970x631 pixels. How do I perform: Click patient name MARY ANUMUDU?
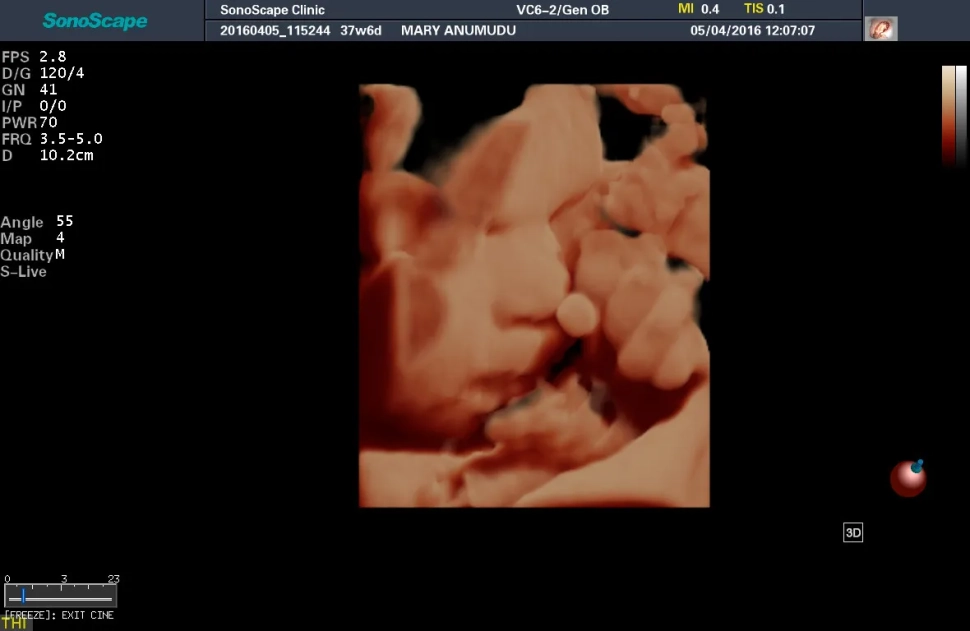pyautogui.click(x=458, y=30)
